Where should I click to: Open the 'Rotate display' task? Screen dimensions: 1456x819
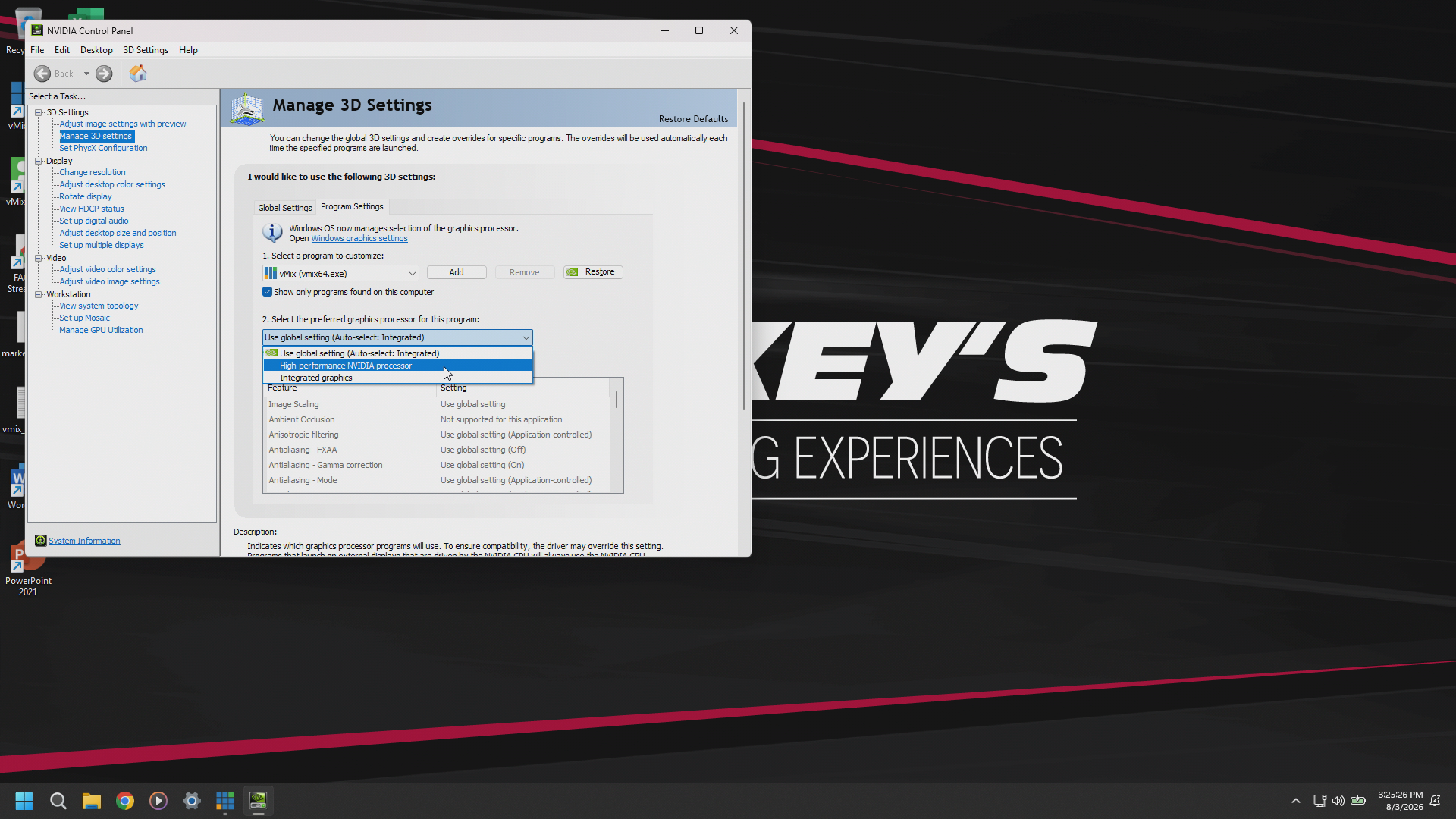click(x=86, y=197)
